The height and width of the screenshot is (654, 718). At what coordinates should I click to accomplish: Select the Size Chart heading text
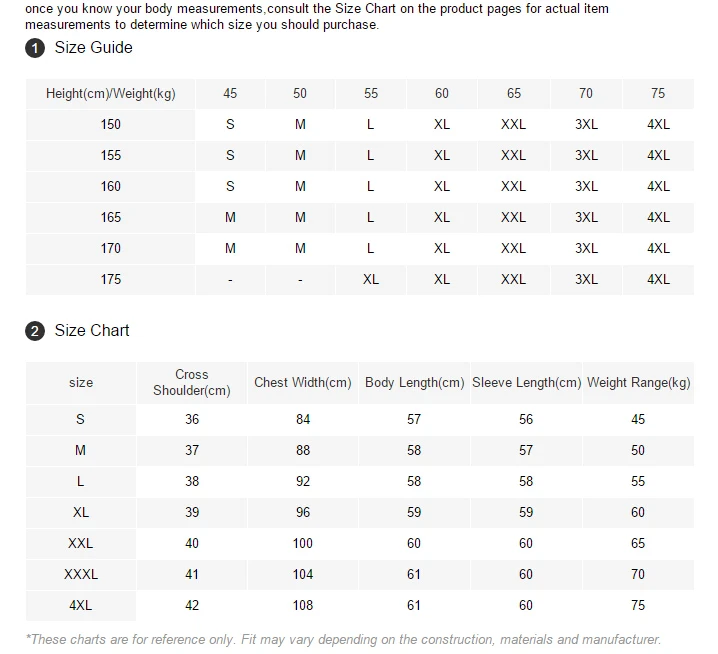point(92,330)
